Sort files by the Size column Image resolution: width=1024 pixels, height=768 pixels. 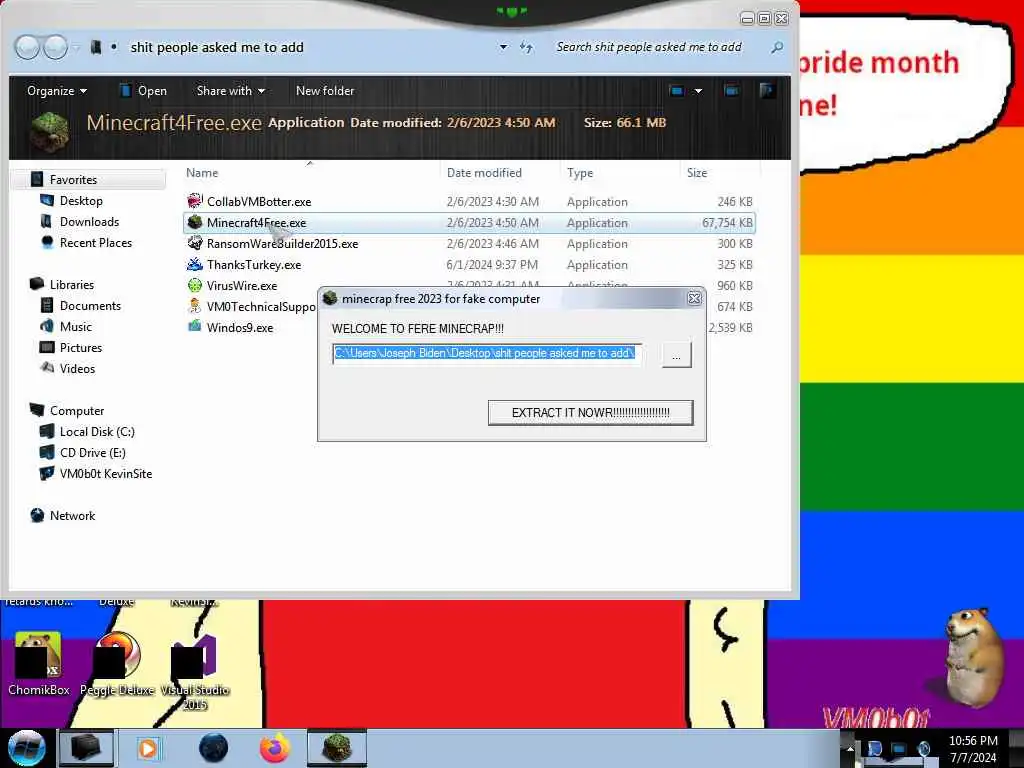point(697,173)
